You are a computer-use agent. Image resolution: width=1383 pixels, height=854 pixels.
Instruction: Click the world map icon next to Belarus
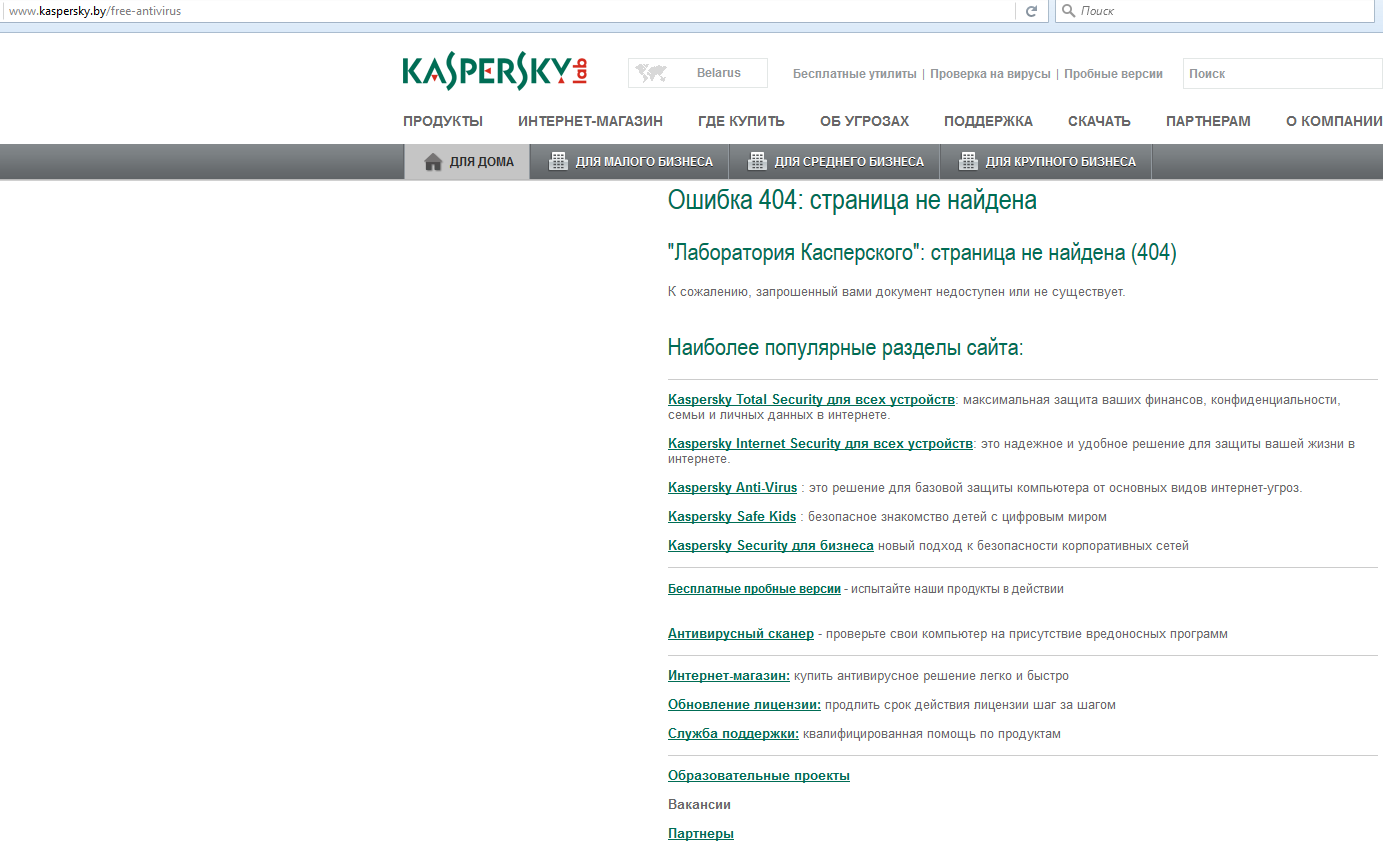click(x=652, y=73)
